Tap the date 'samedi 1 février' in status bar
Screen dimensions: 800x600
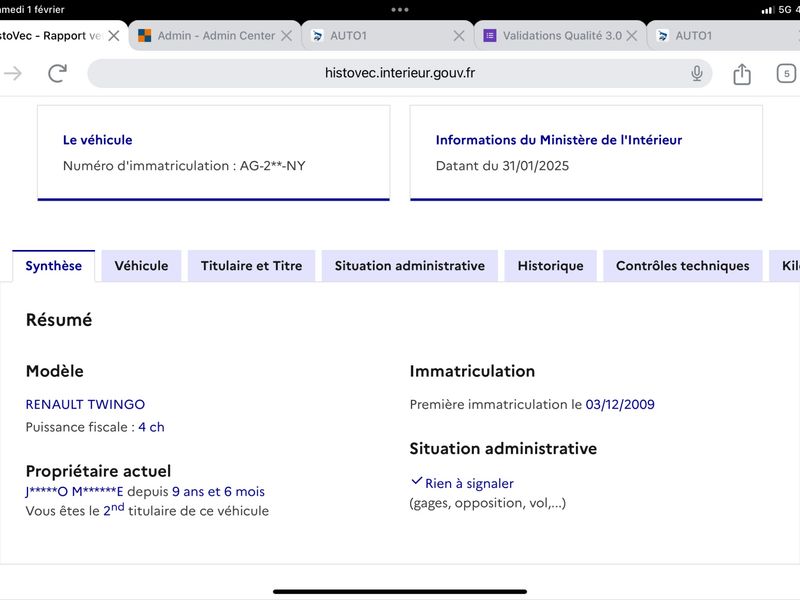pos(32,9)
